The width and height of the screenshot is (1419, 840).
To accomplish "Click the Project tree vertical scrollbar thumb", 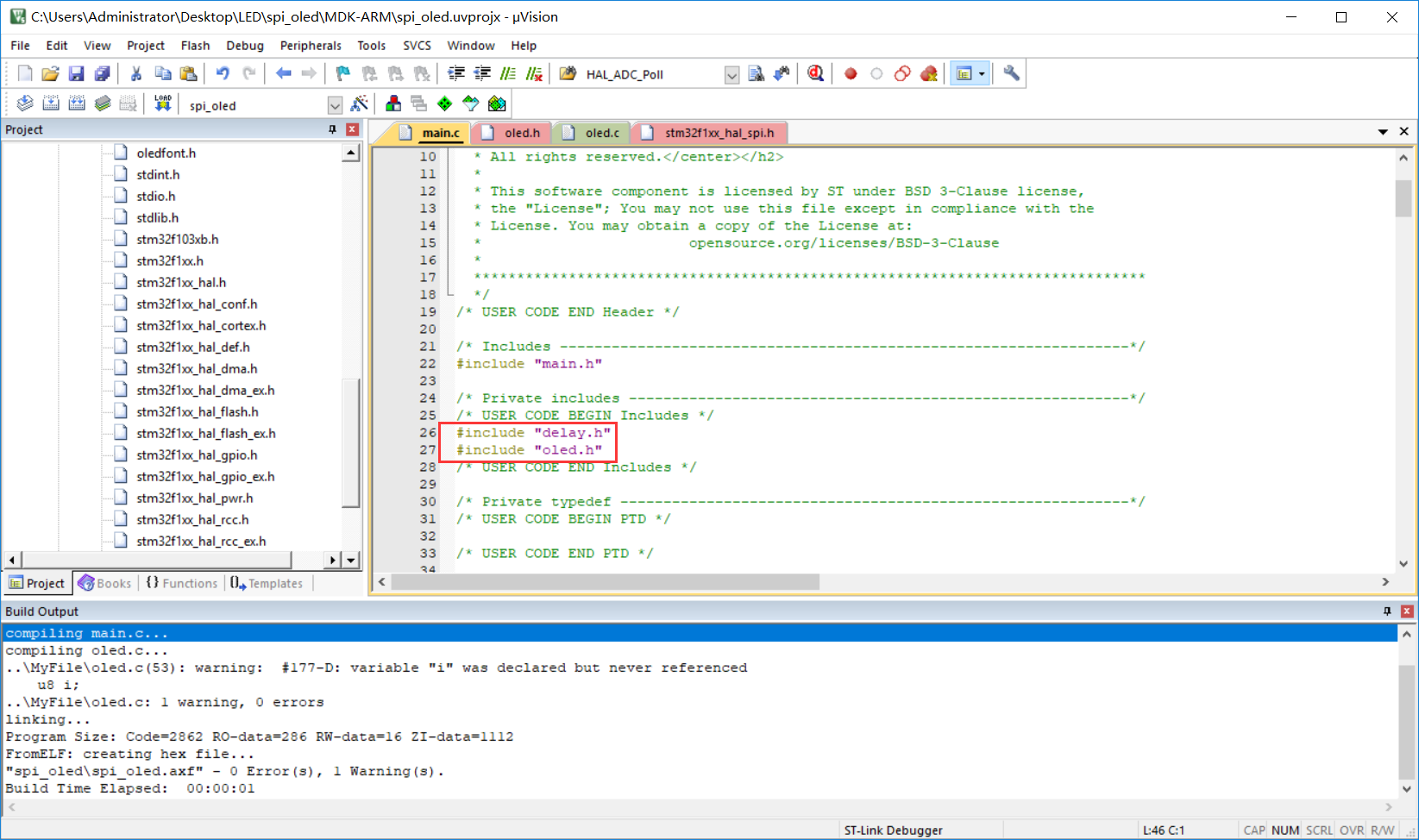I will click(x=351, y=442).
